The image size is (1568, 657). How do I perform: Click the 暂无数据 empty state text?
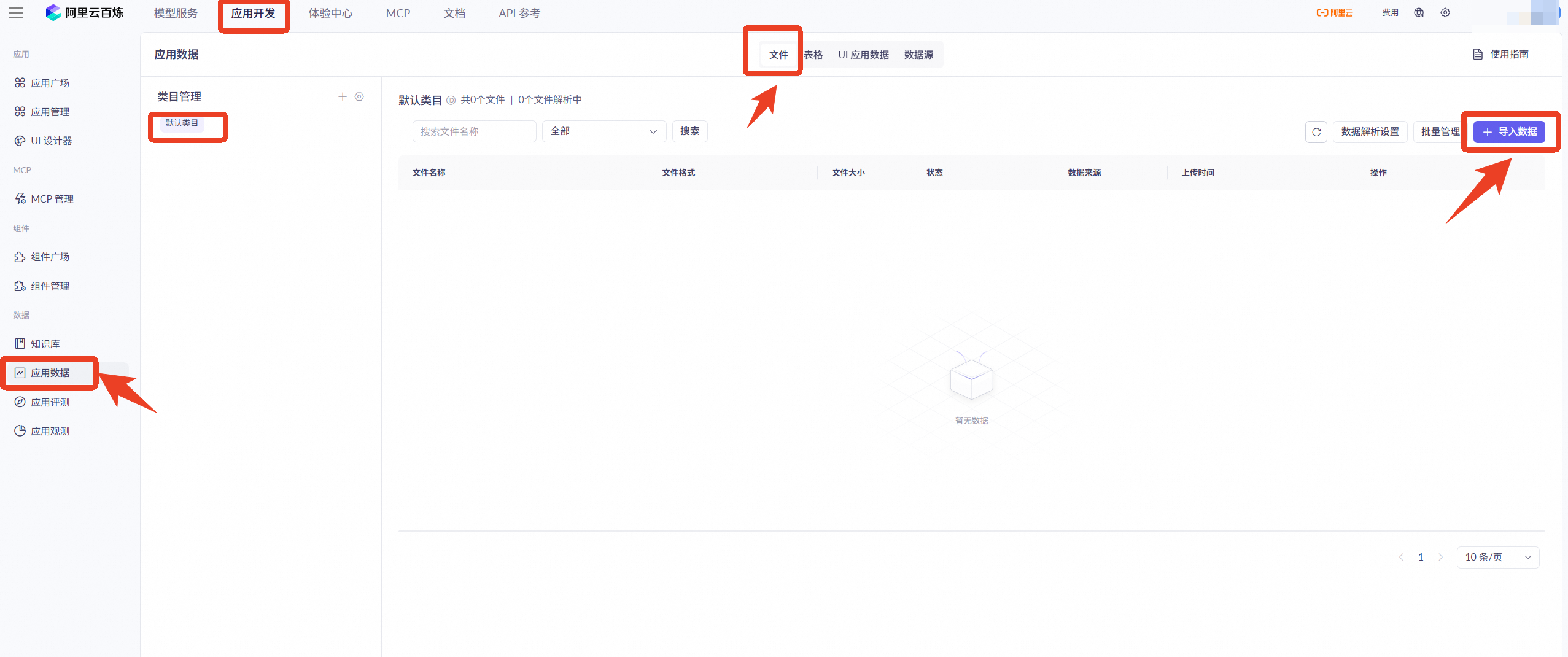coord(972,421)
